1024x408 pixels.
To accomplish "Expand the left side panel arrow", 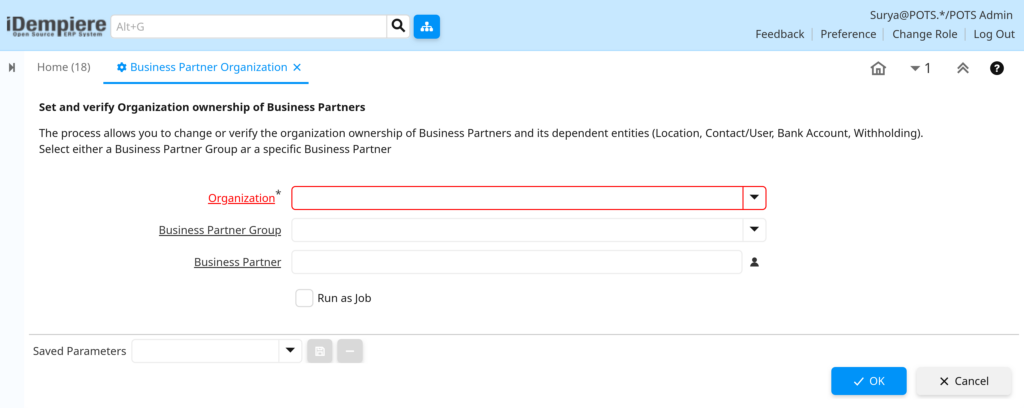I will pos(12,67).
